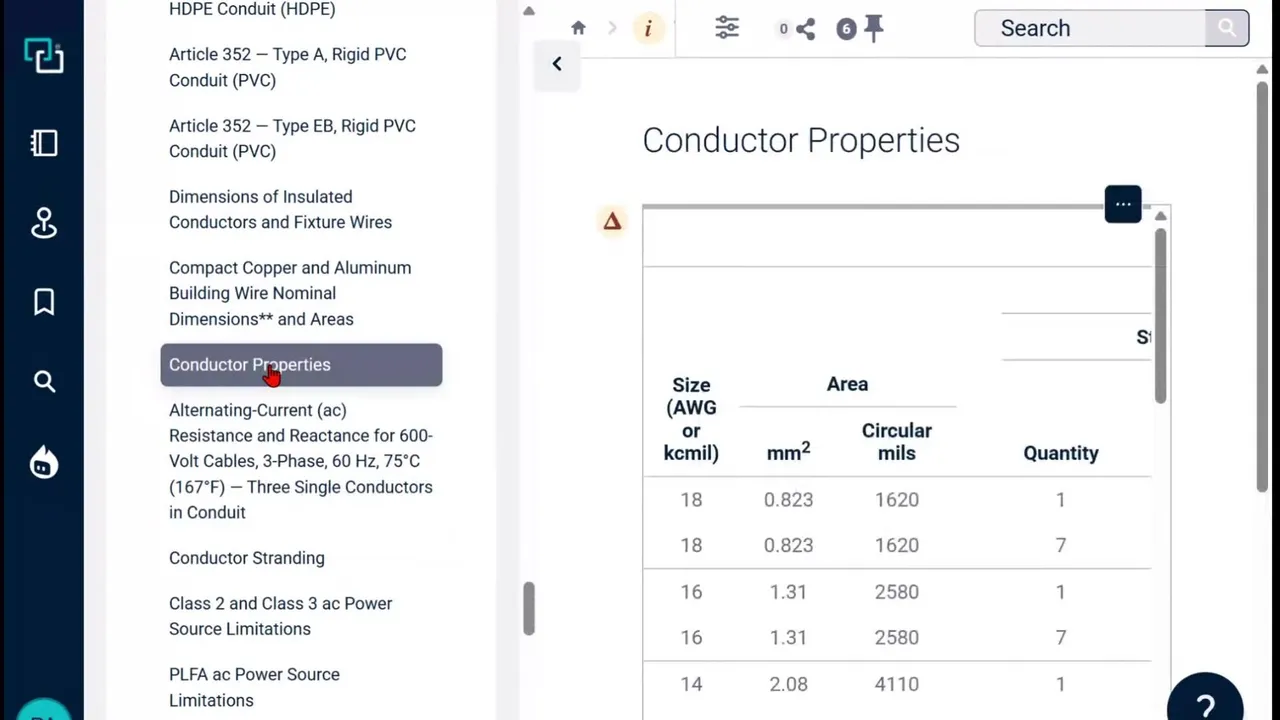1280x720 pixels.
Task: Click the orange triangle change indicator
Action: (612, 221)
